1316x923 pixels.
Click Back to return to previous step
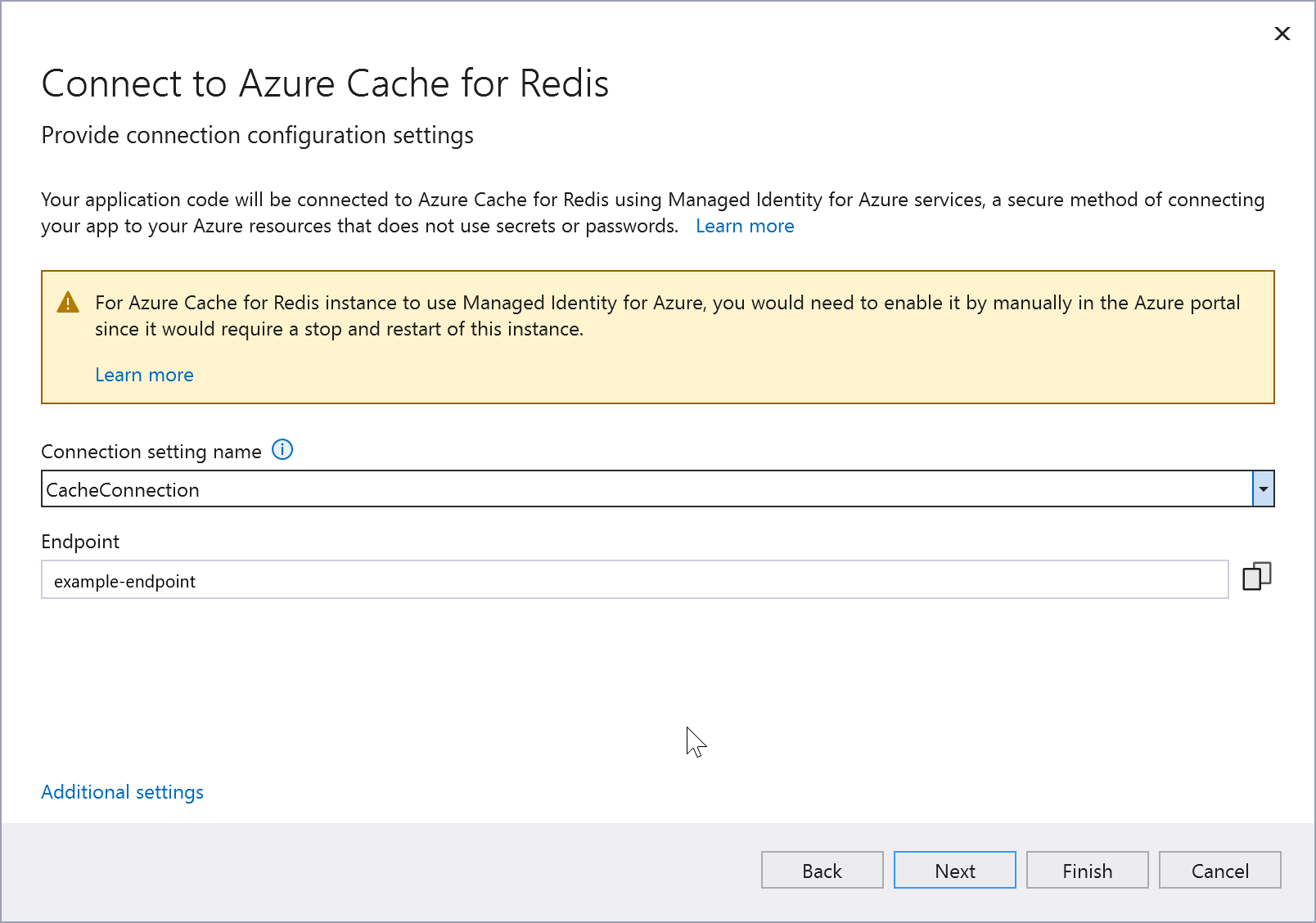pos(822,870)
